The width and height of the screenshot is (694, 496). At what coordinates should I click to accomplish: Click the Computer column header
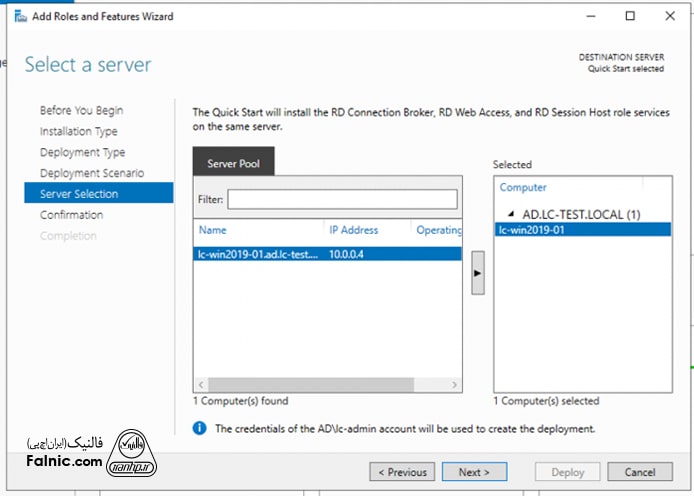[x=523, y=187]
